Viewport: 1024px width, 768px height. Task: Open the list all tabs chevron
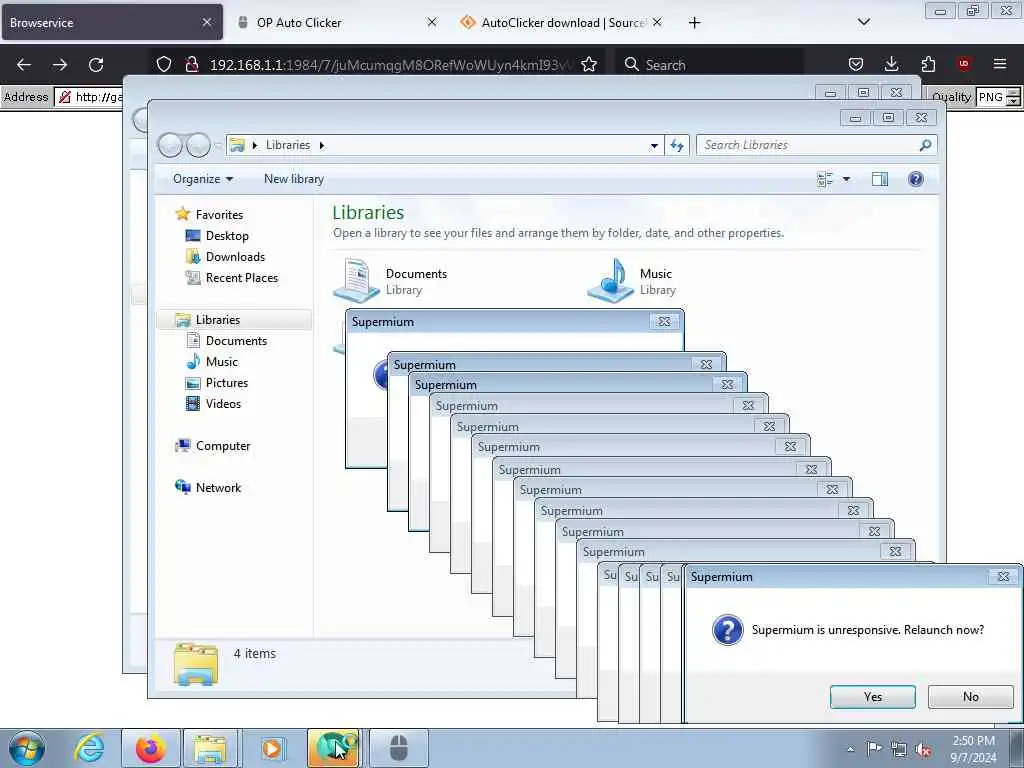click(864, 22)
